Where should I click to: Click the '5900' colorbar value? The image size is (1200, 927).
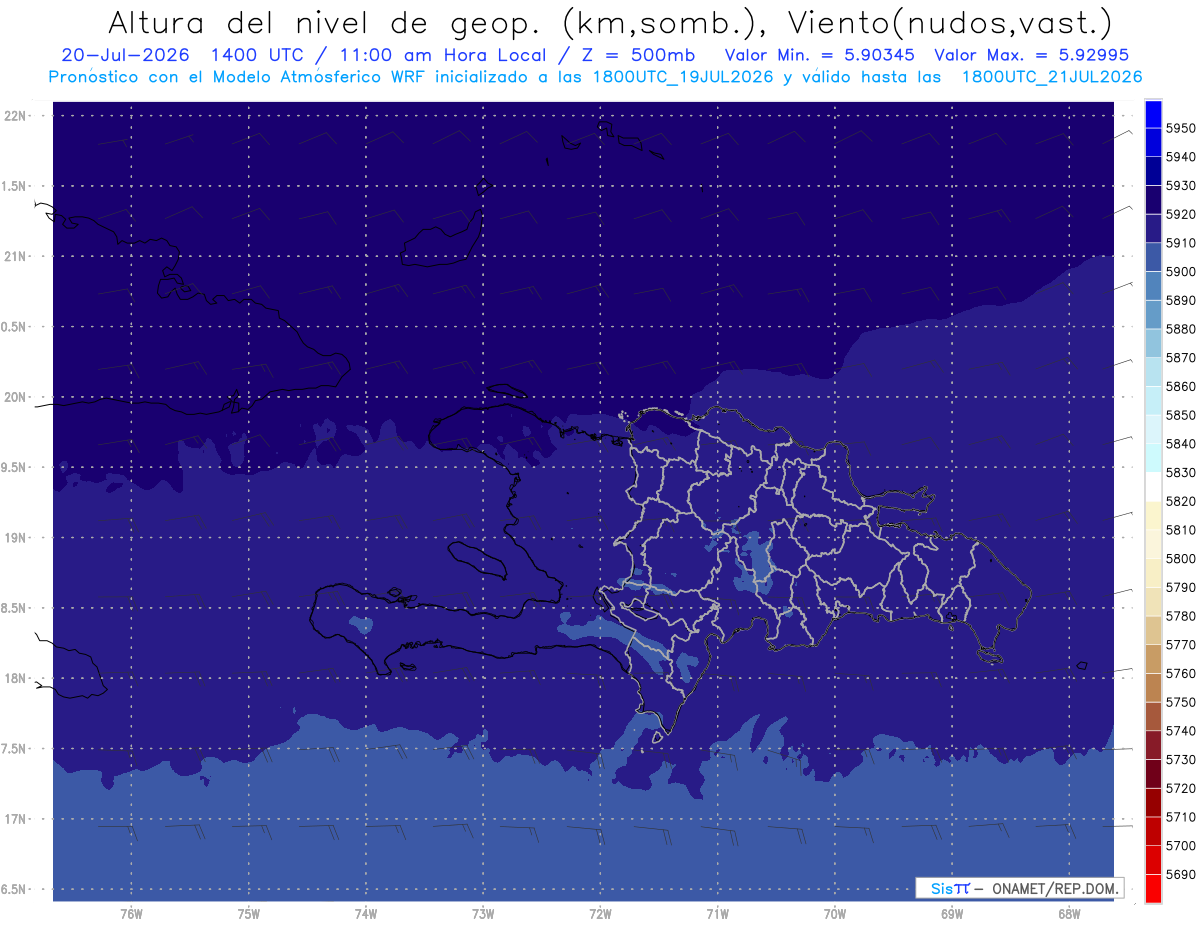tap(1181, 272)
